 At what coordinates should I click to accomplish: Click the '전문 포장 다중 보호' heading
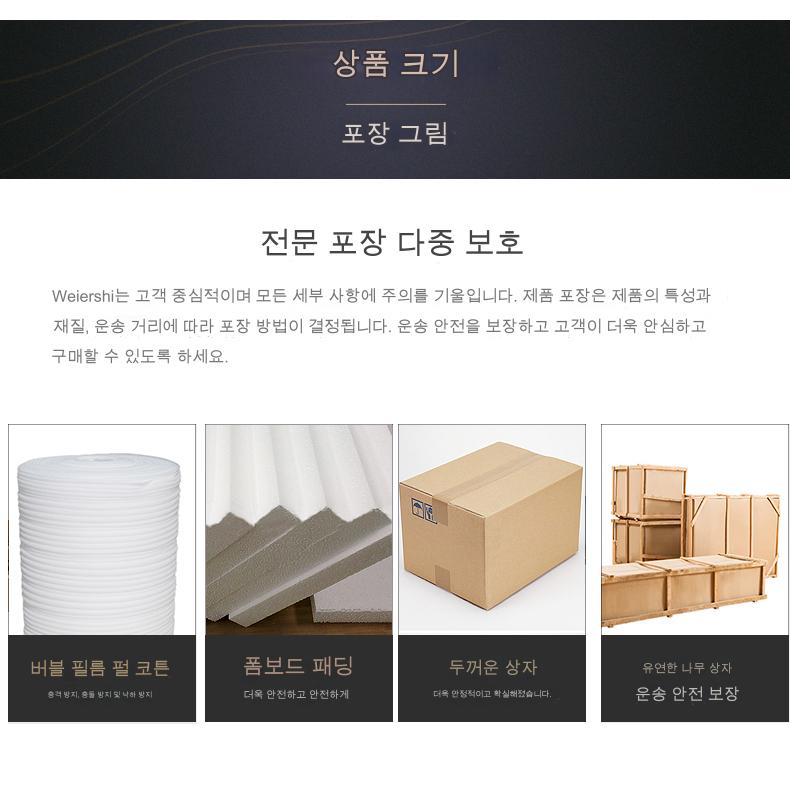tap(392, 242)
